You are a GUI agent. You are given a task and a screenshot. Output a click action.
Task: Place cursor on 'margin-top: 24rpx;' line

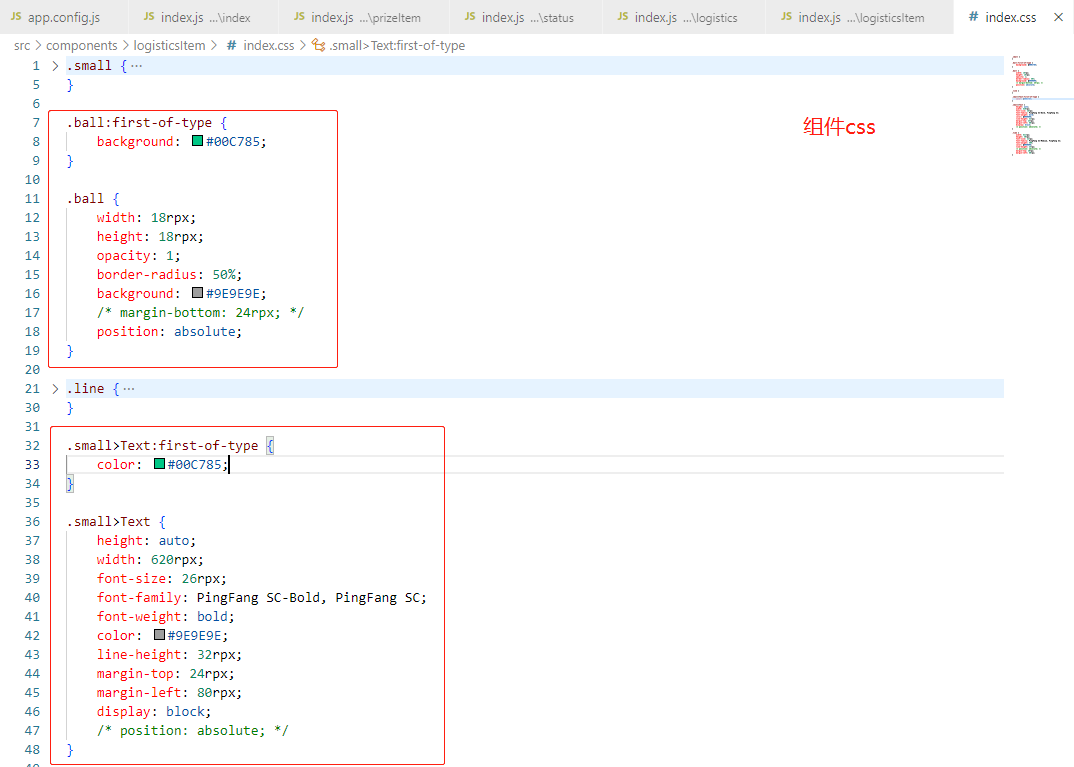click(165, 673)
